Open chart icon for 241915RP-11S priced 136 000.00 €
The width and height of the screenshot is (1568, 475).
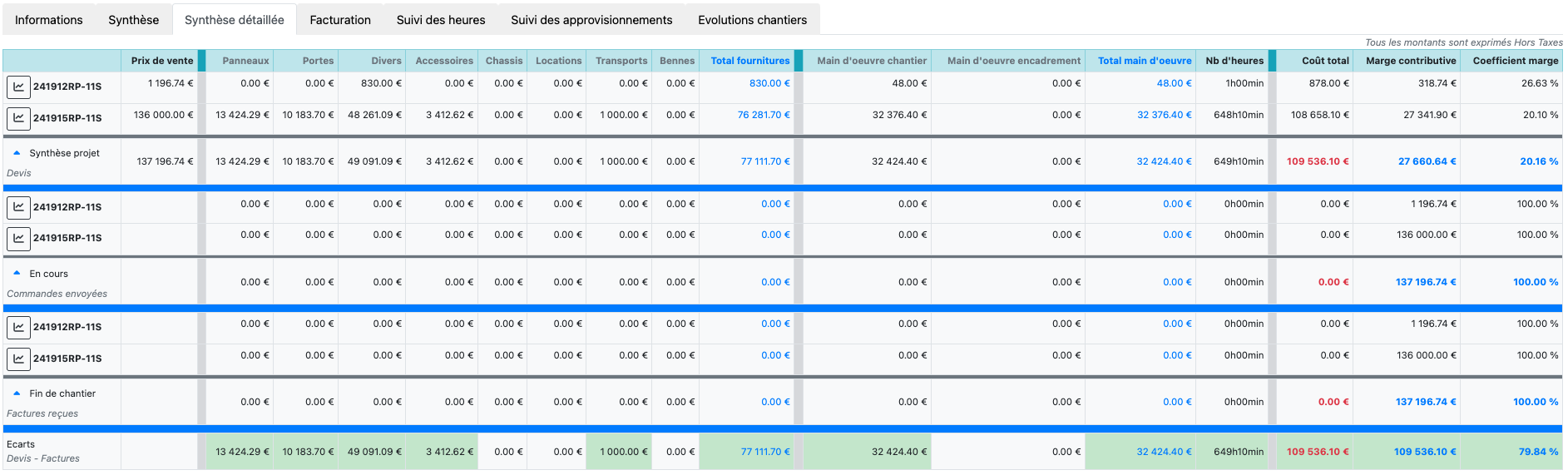pyautogui.click(x=18, y=118)
